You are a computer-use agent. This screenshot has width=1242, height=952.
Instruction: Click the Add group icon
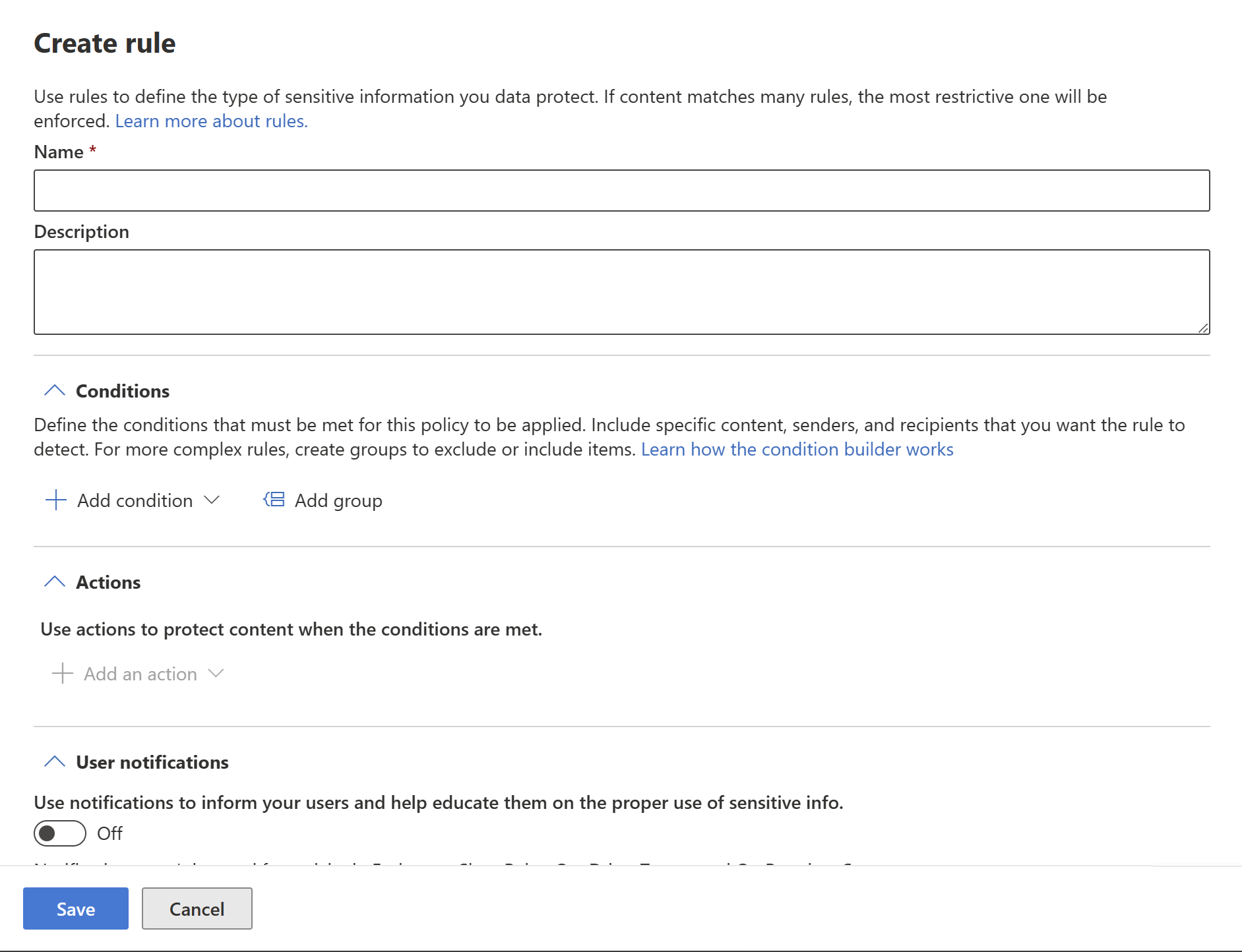tap(272, 500)
